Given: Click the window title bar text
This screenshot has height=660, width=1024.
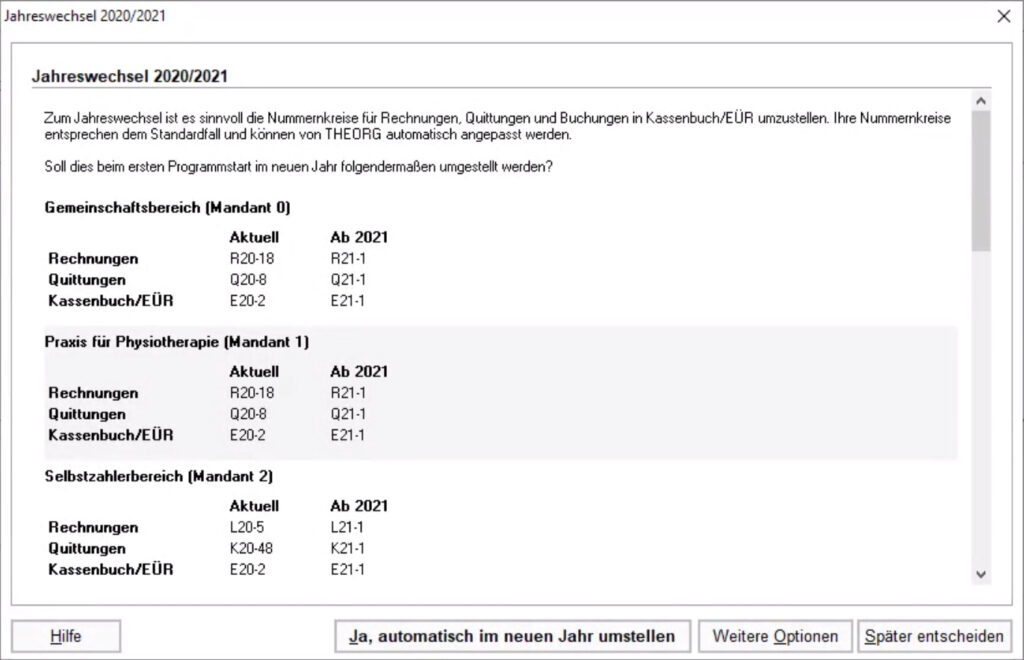Looking at the screenshot, I should tap(86, 16).
